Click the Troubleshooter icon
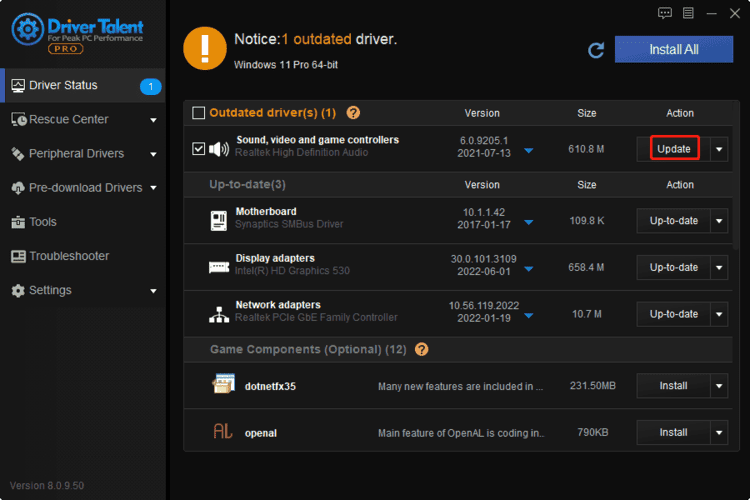The width and height of the screenshot is (750, 500). pos(18,256)
